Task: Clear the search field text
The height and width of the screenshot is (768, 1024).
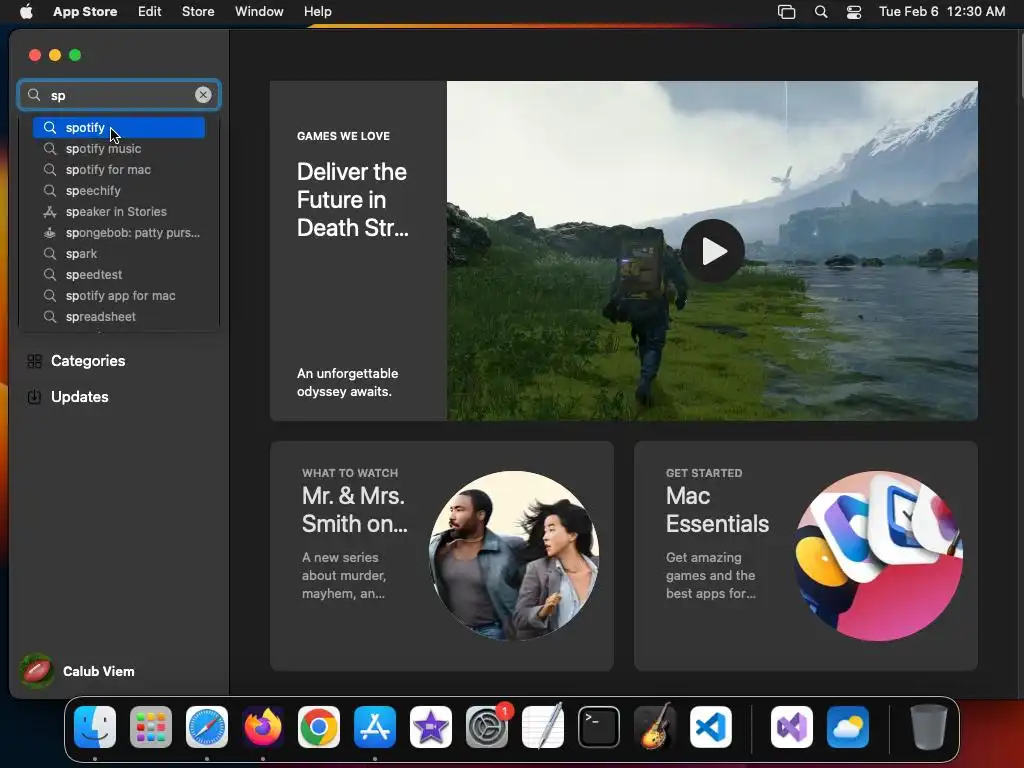Action: [x=203, y=95]
